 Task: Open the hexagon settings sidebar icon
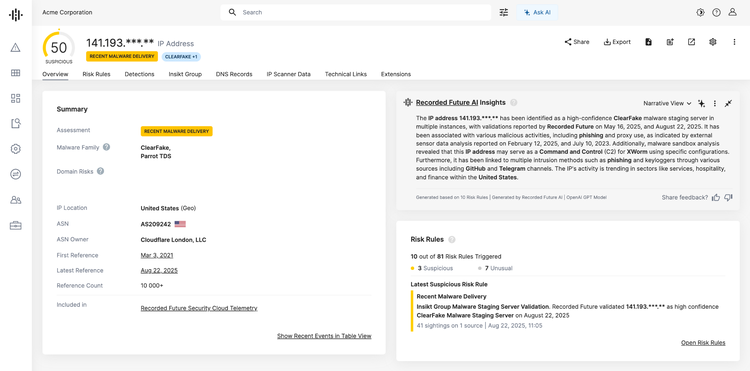click(16, 149)
